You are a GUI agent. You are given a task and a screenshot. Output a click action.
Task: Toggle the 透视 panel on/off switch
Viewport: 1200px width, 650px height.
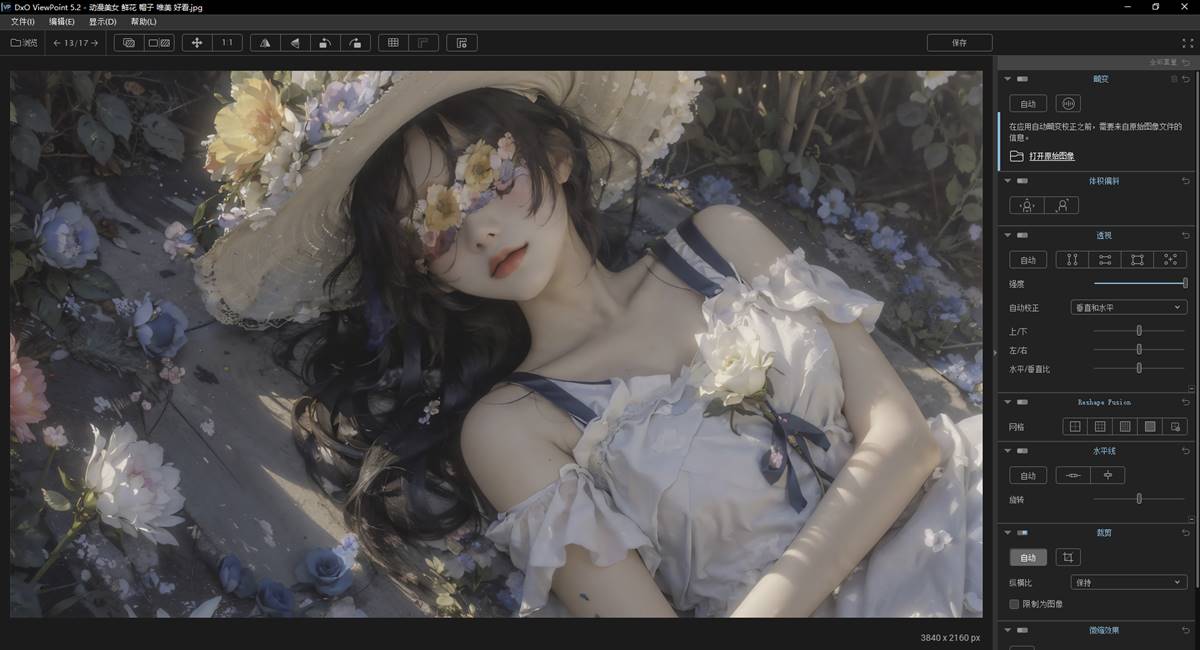1021,235
